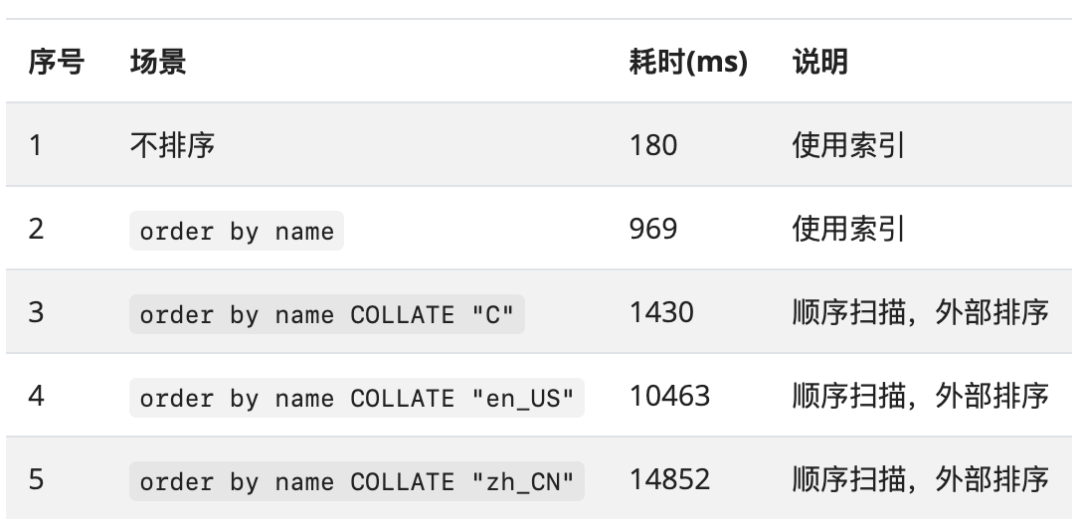Screen dimensions: 1080x525
Task: Click 使用索引 in the second row
Action: tap(848, 229)
